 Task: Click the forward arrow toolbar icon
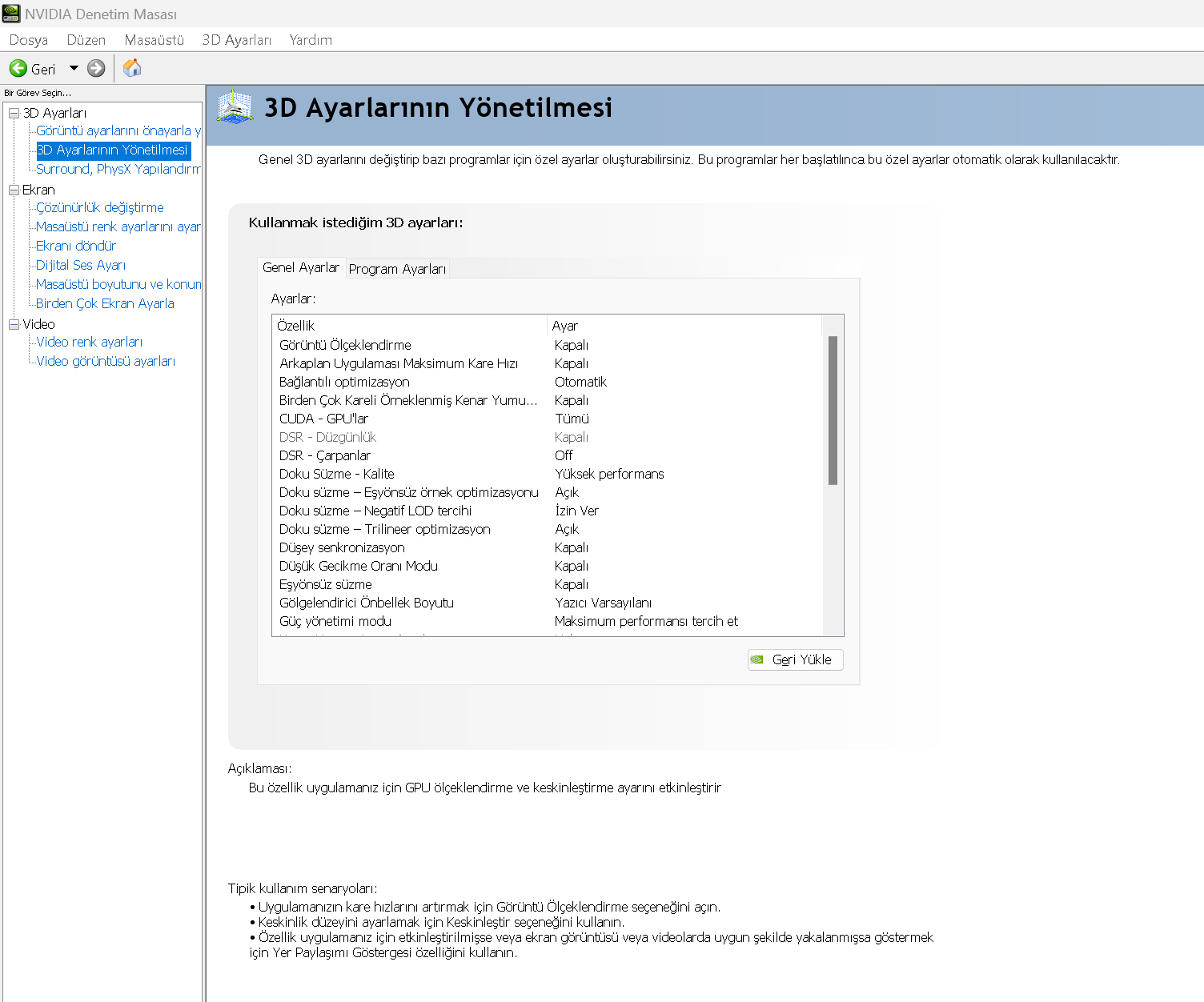[x=96, y=69]
